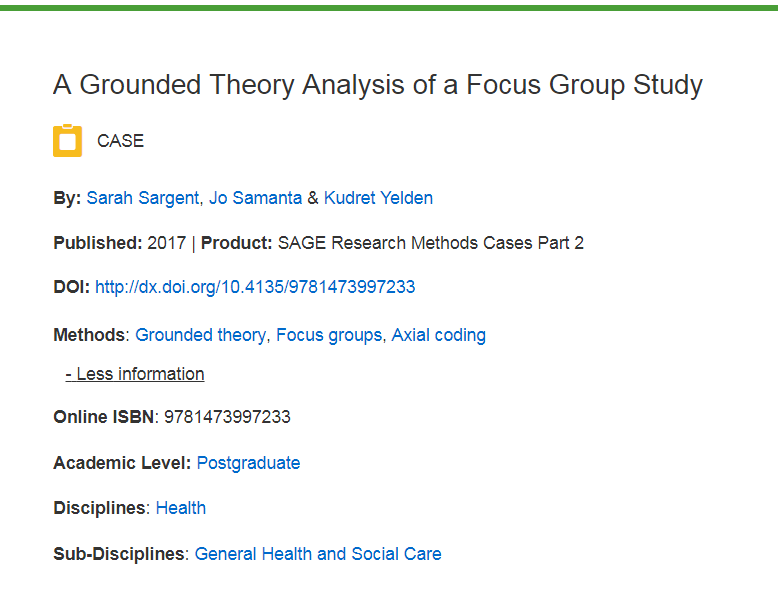
Task: Open author Jo Samanta's link
Action: tap(255, 198)
